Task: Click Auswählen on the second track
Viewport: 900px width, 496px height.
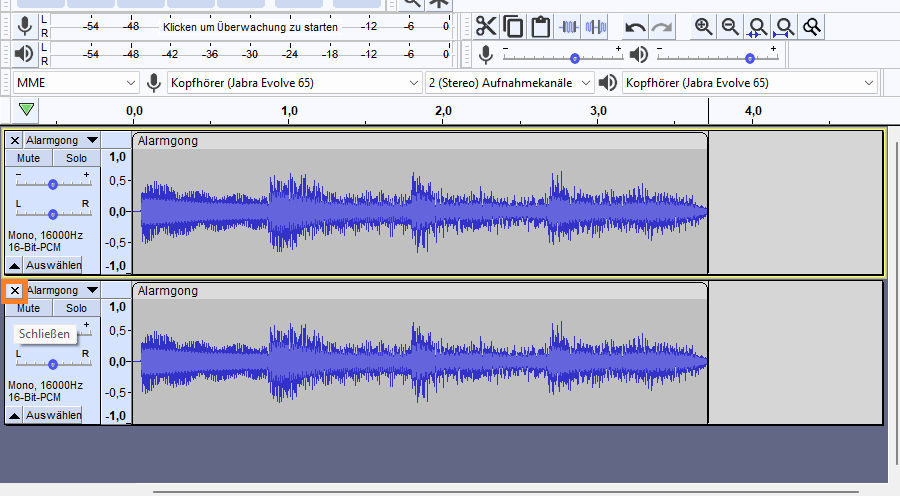Action: (53, 415)
